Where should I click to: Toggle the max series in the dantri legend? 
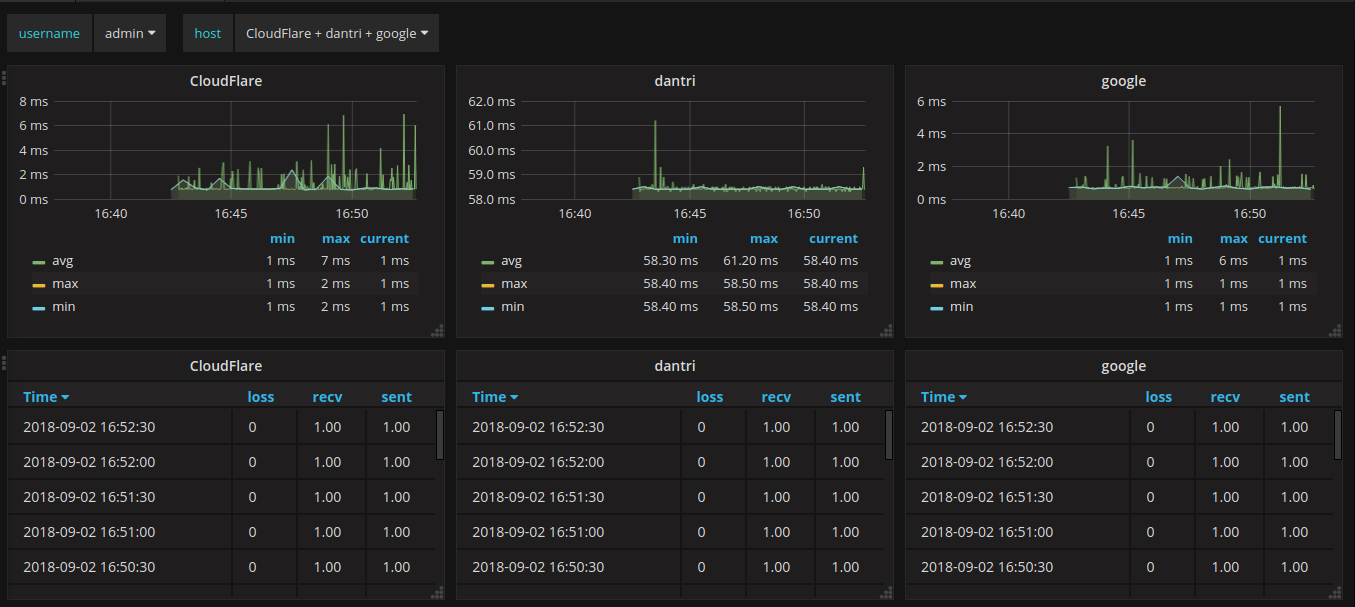514,284
